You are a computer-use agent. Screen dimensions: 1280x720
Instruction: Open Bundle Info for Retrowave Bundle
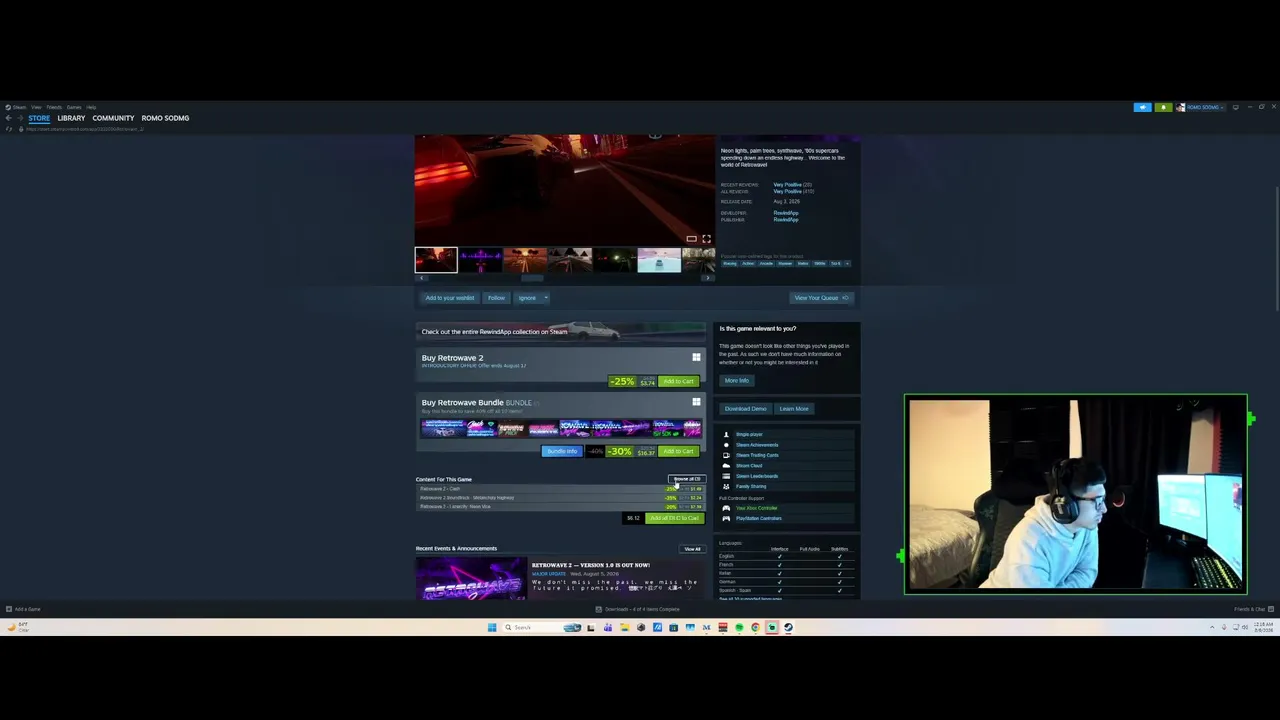pyautogui.click(x=561, y=451)
